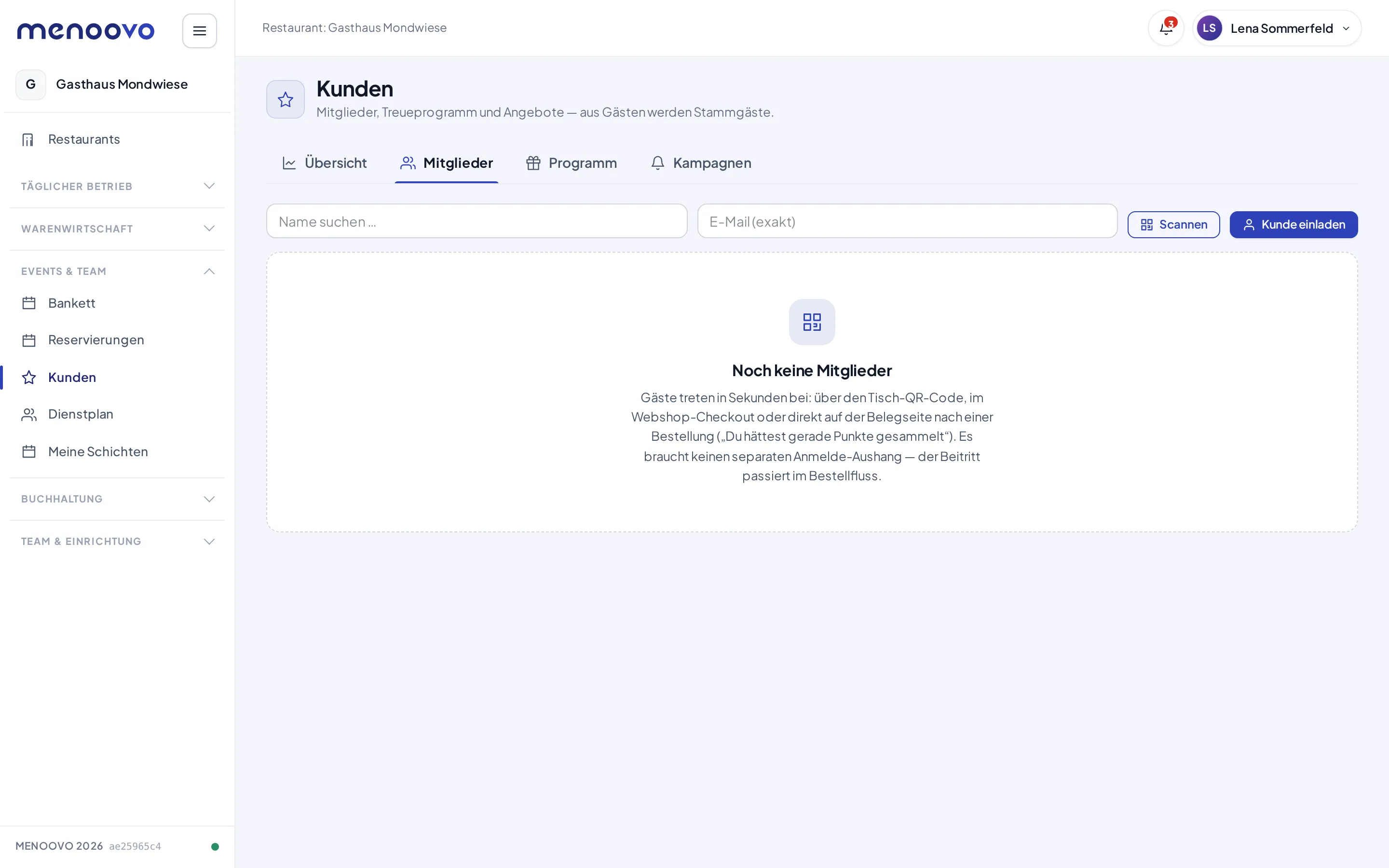Click the Reservierungen calendar icon
Screen dimensions: 1389x868
click(29, 340)
